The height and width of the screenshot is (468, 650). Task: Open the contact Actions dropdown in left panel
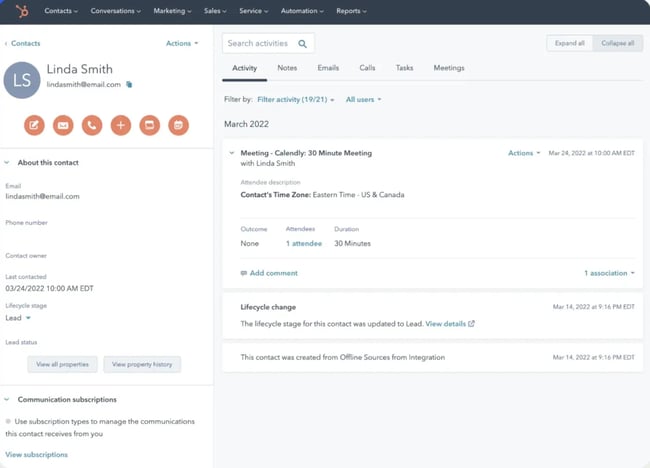pyautogui.click(x=182, y=44)
